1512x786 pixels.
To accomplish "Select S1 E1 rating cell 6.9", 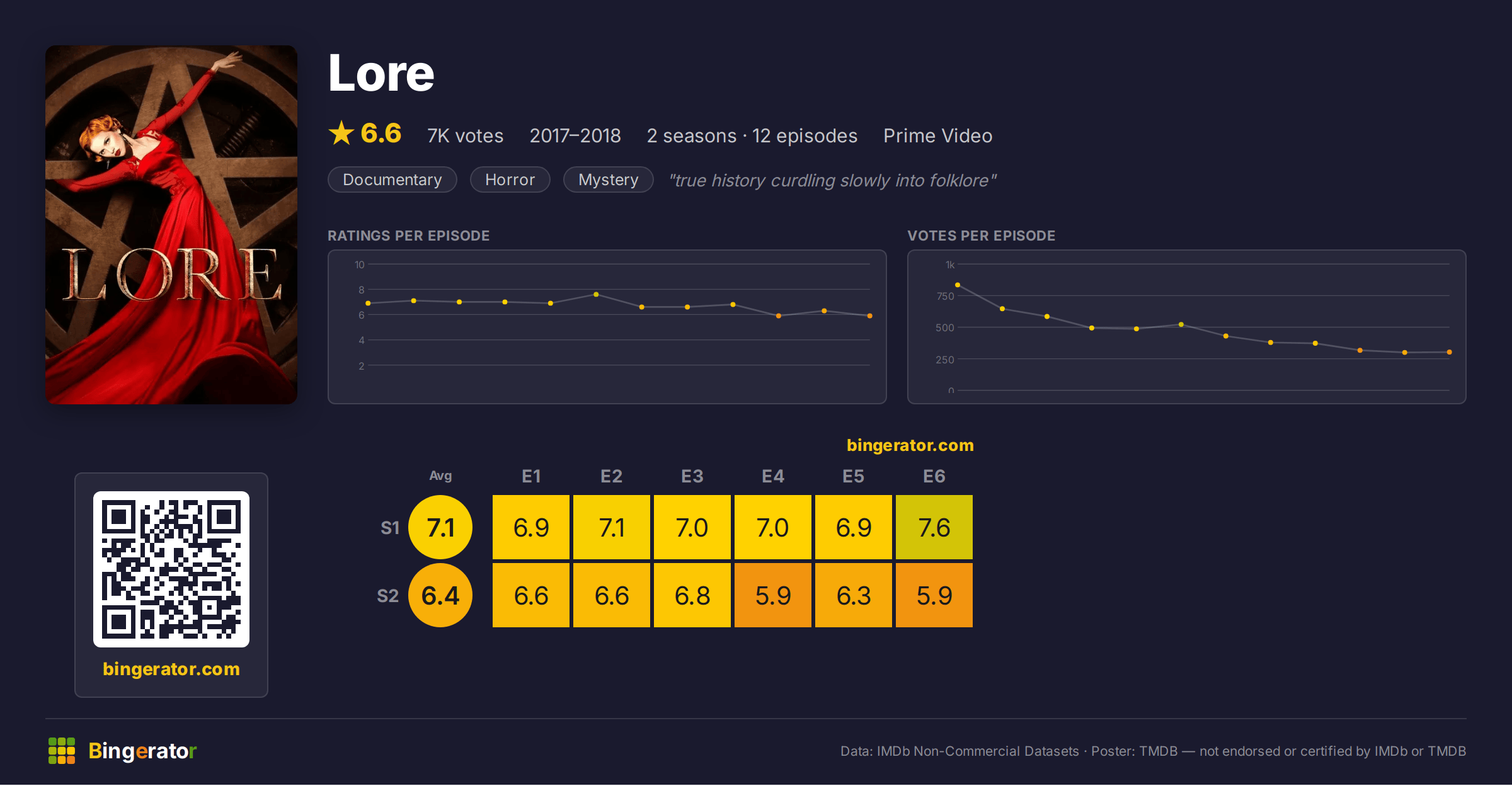I will (x=531, y=527).
